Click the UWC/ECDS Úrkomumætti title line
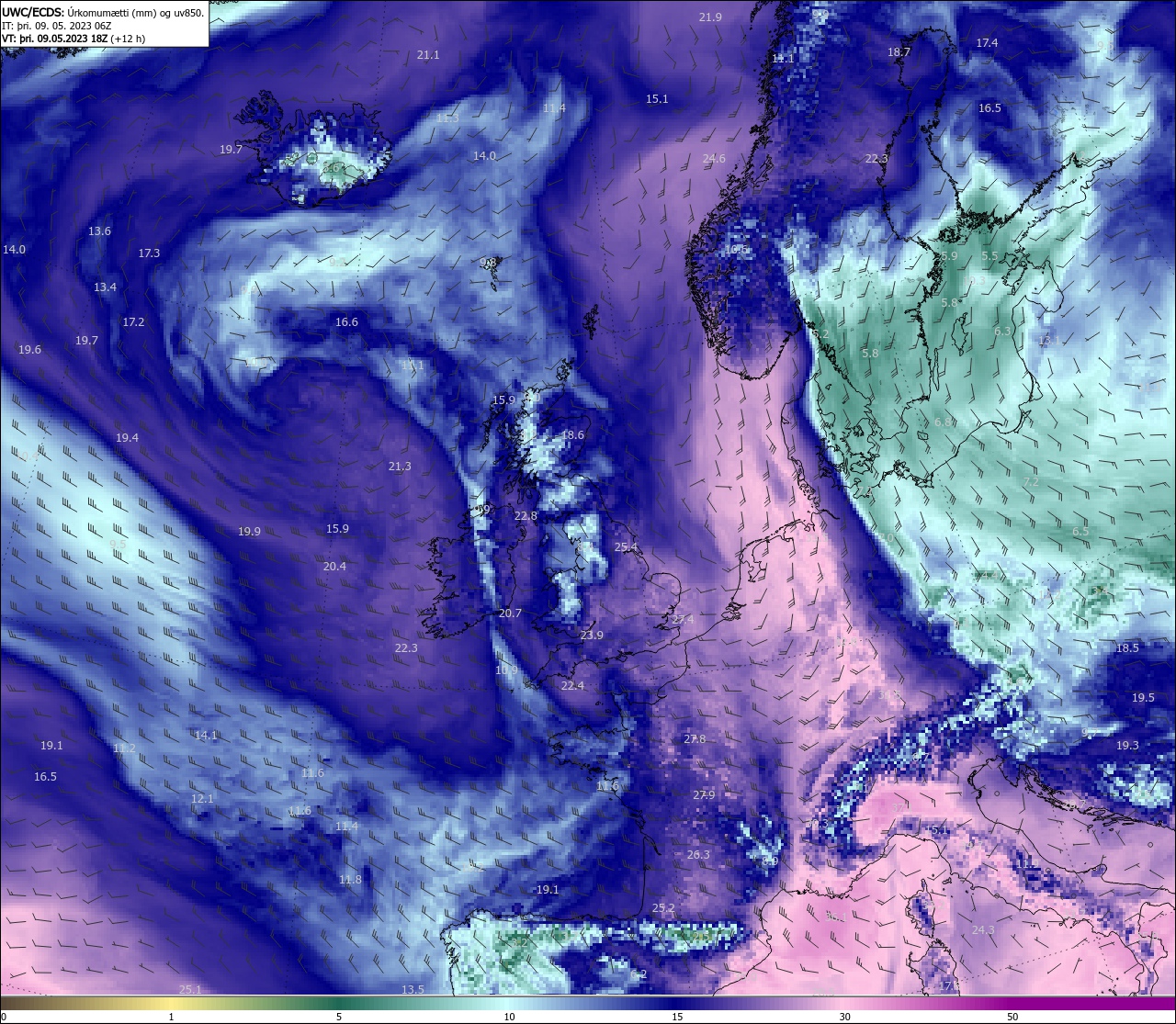Screen dimensions: 1176x1024 click(103, 12)
